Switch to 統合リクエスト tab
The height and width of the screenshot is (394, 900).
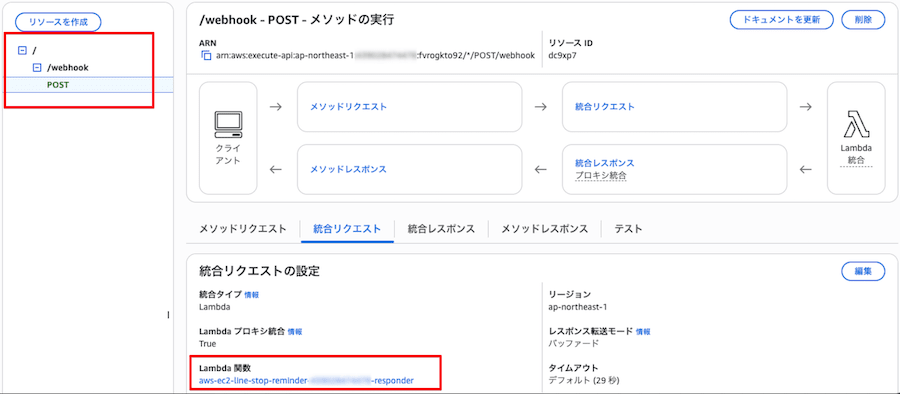347,229
